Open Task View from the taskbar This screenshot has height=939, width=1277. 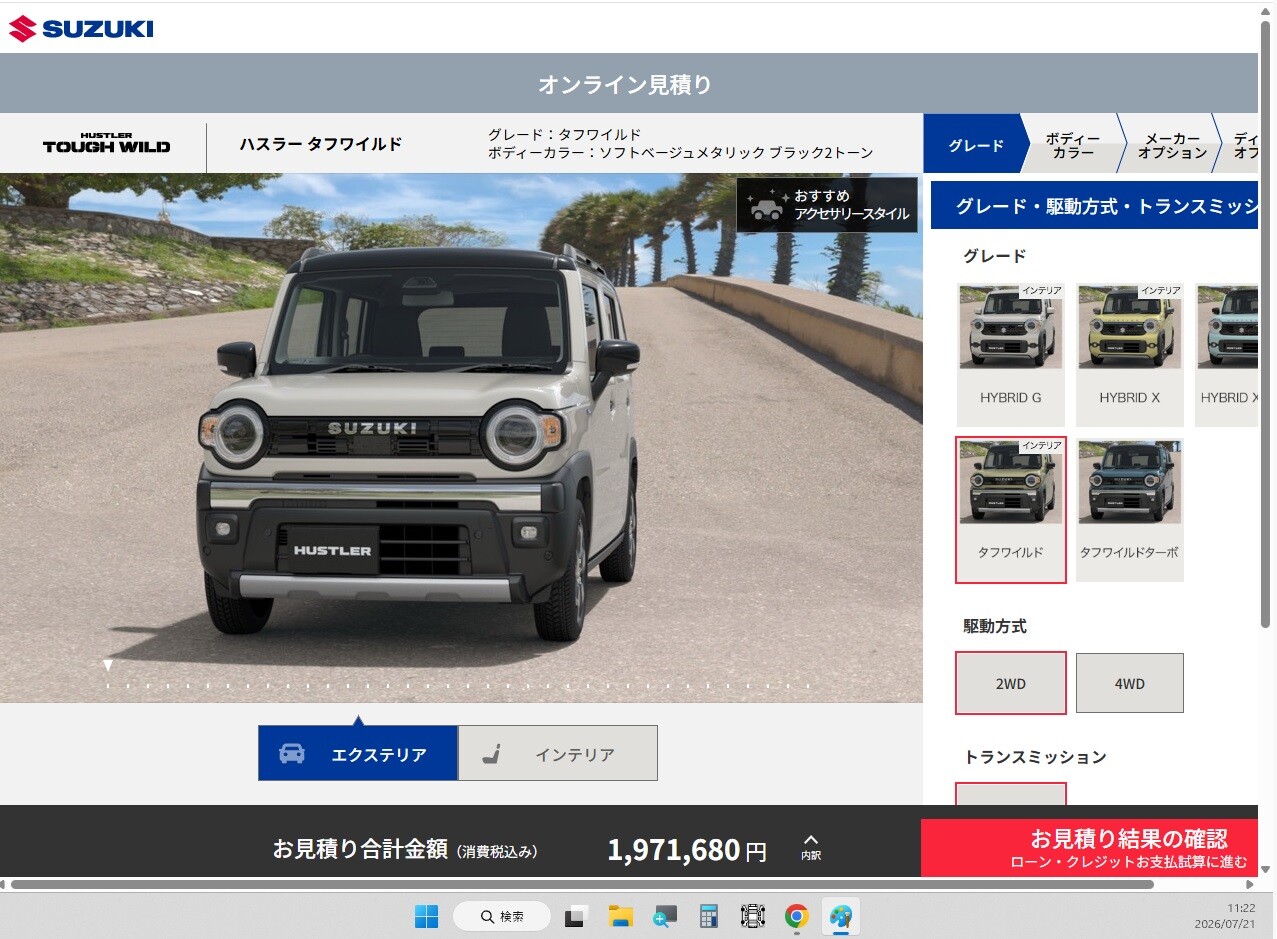pos(575,916)
